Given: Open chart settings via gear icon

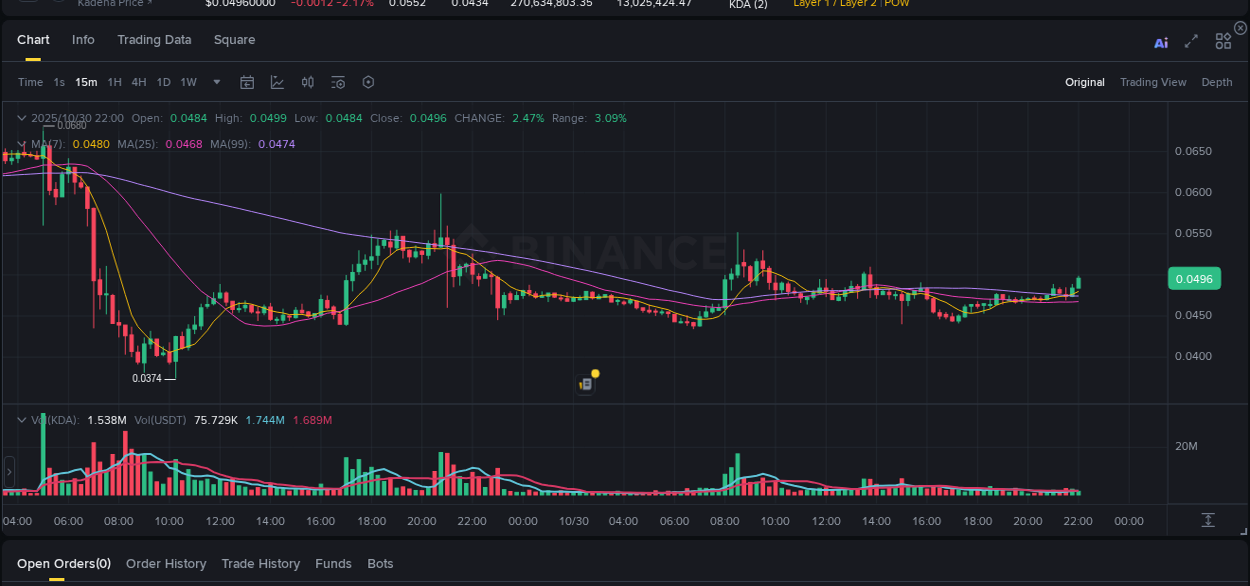Looking at the screenshot, I should point(368,82).
